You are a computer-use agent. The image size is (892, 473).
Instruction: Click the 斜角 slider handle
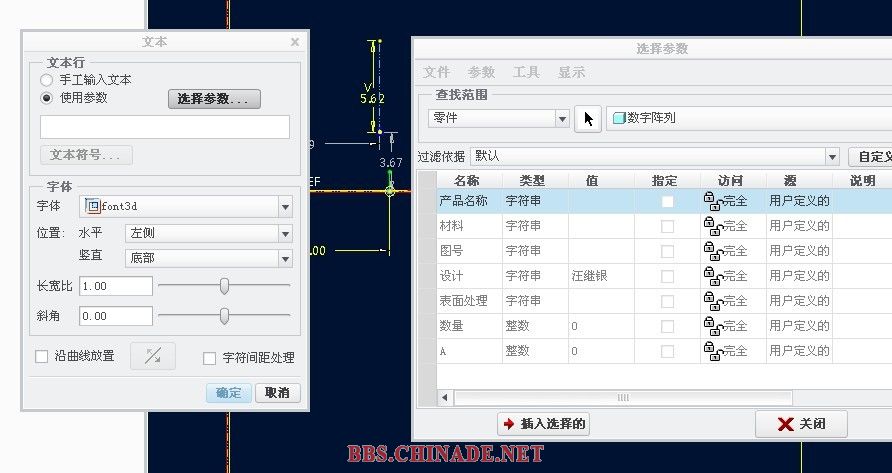coord(224,316)
